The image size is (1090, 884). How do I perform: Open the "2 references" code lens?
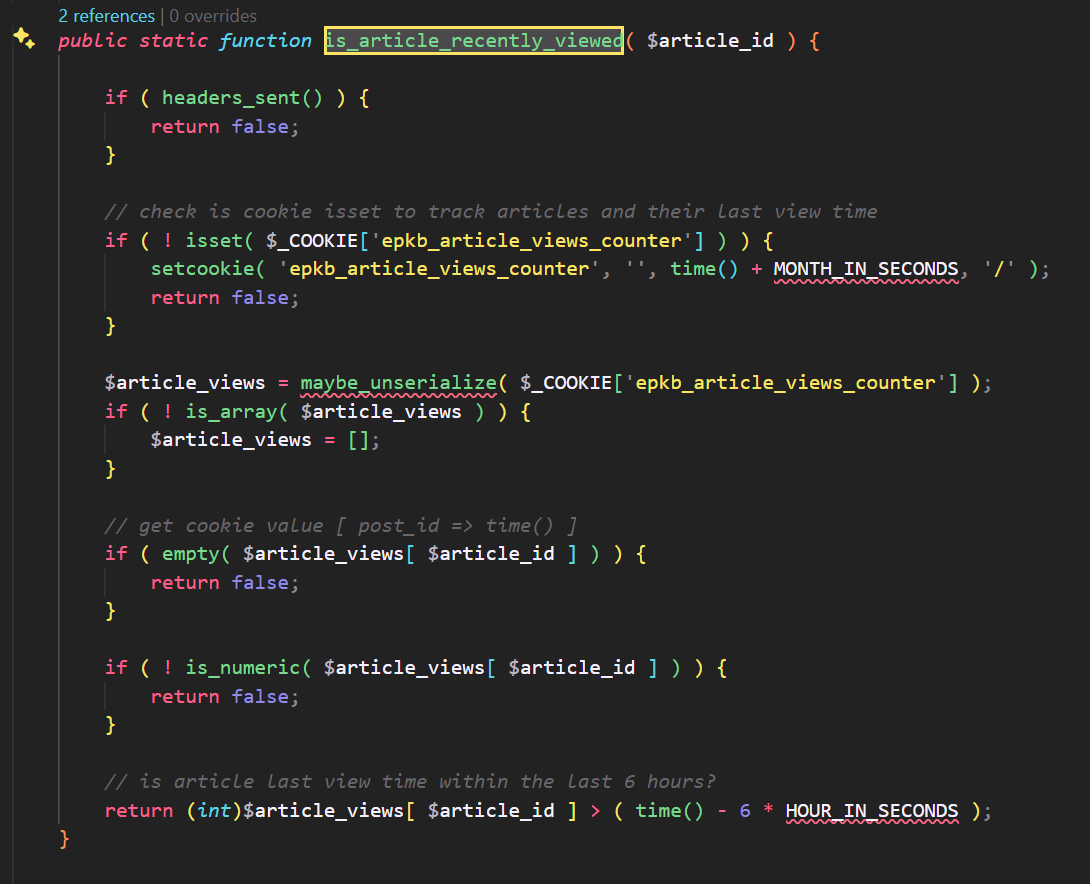point(106,16)
